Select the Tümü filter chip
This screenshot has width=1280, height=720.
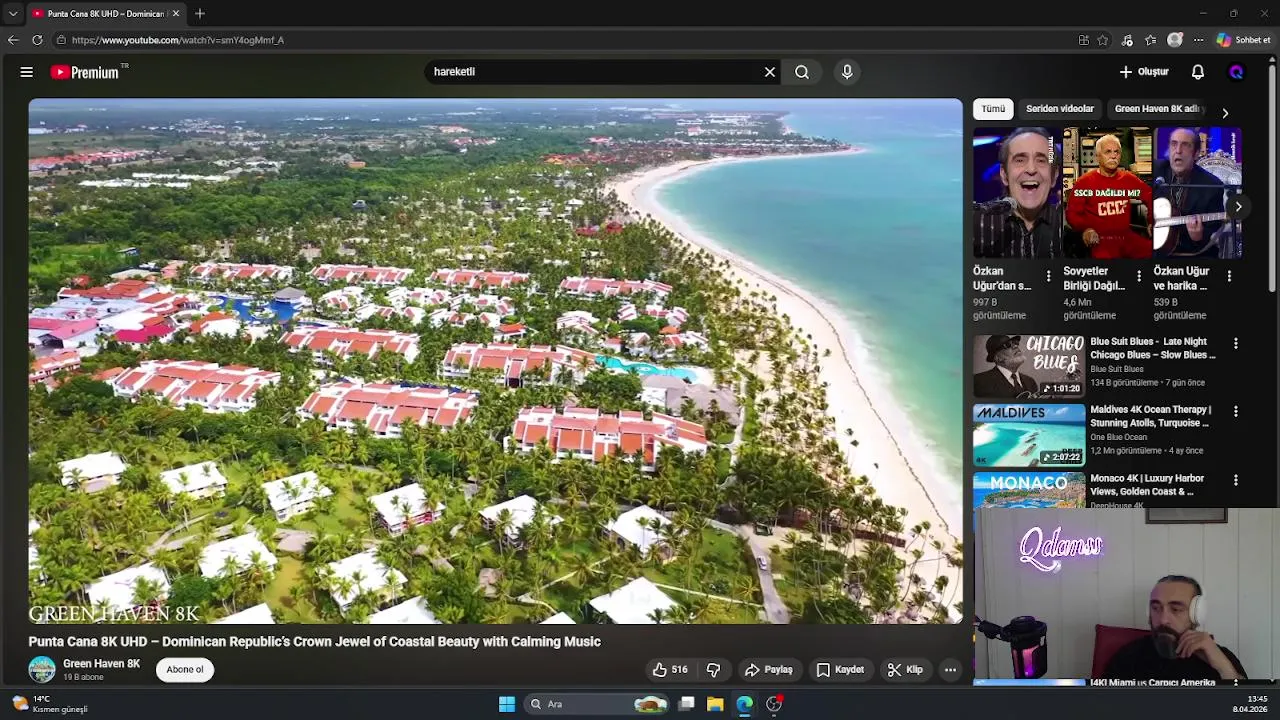point(993,109)
